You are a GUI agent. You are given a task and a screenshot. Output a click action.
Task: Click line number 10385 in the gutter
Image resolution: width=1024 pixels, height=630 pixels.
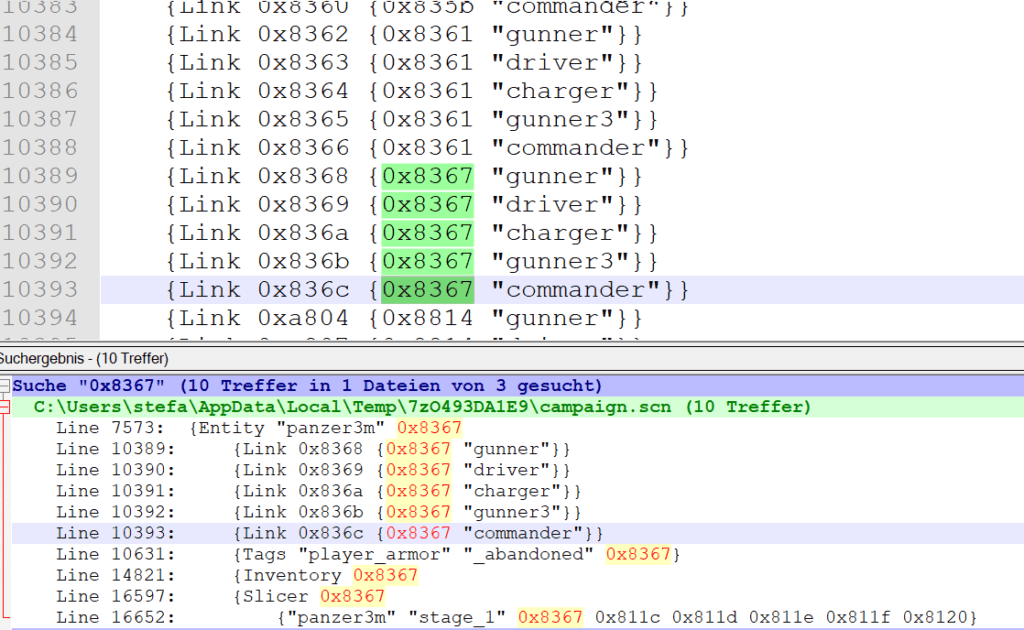click(x=40, y=63)
